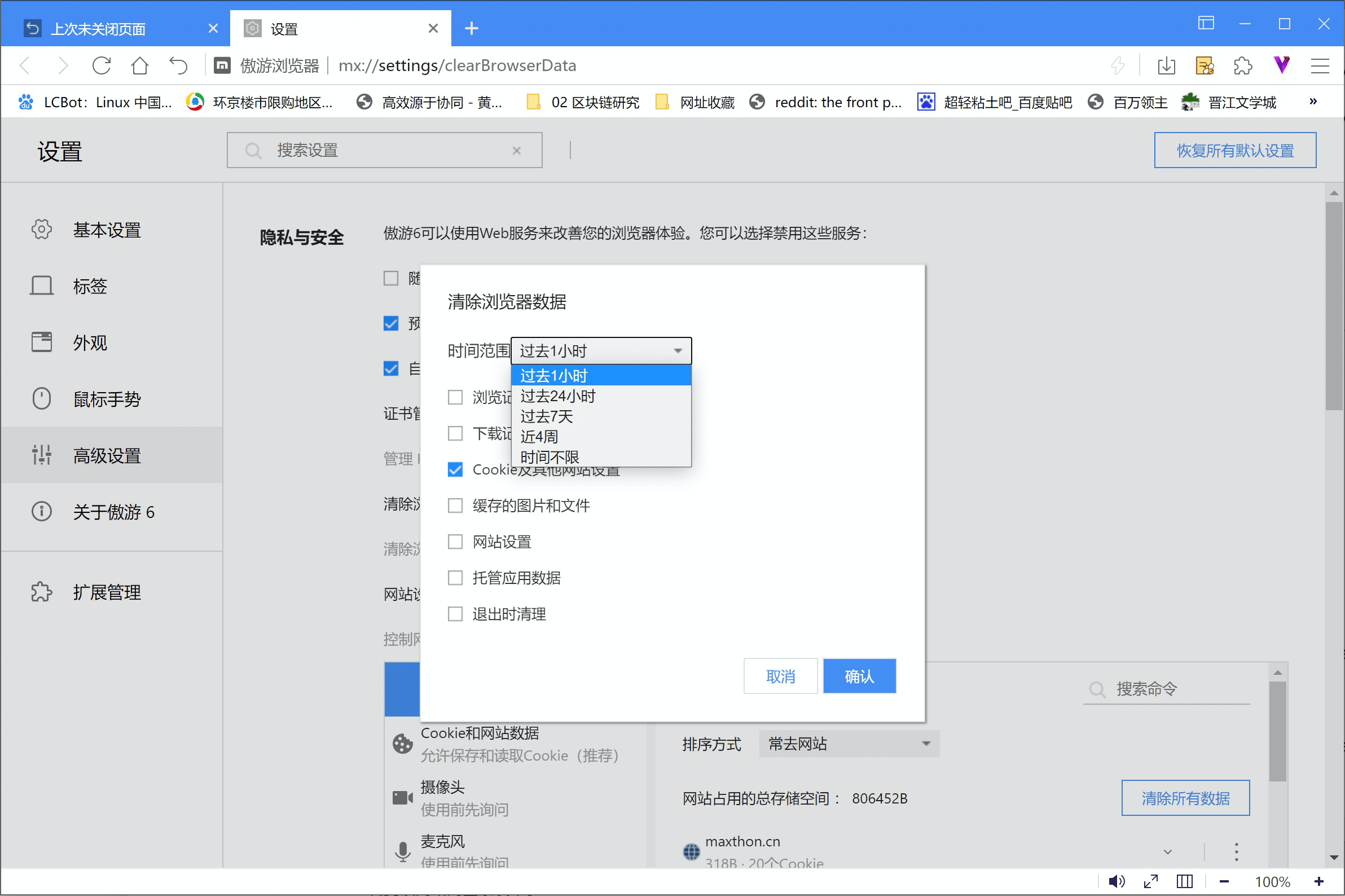Go forward with the forward arrow
This screenshot has height=896, width=1345.
(x=63, y=65)
